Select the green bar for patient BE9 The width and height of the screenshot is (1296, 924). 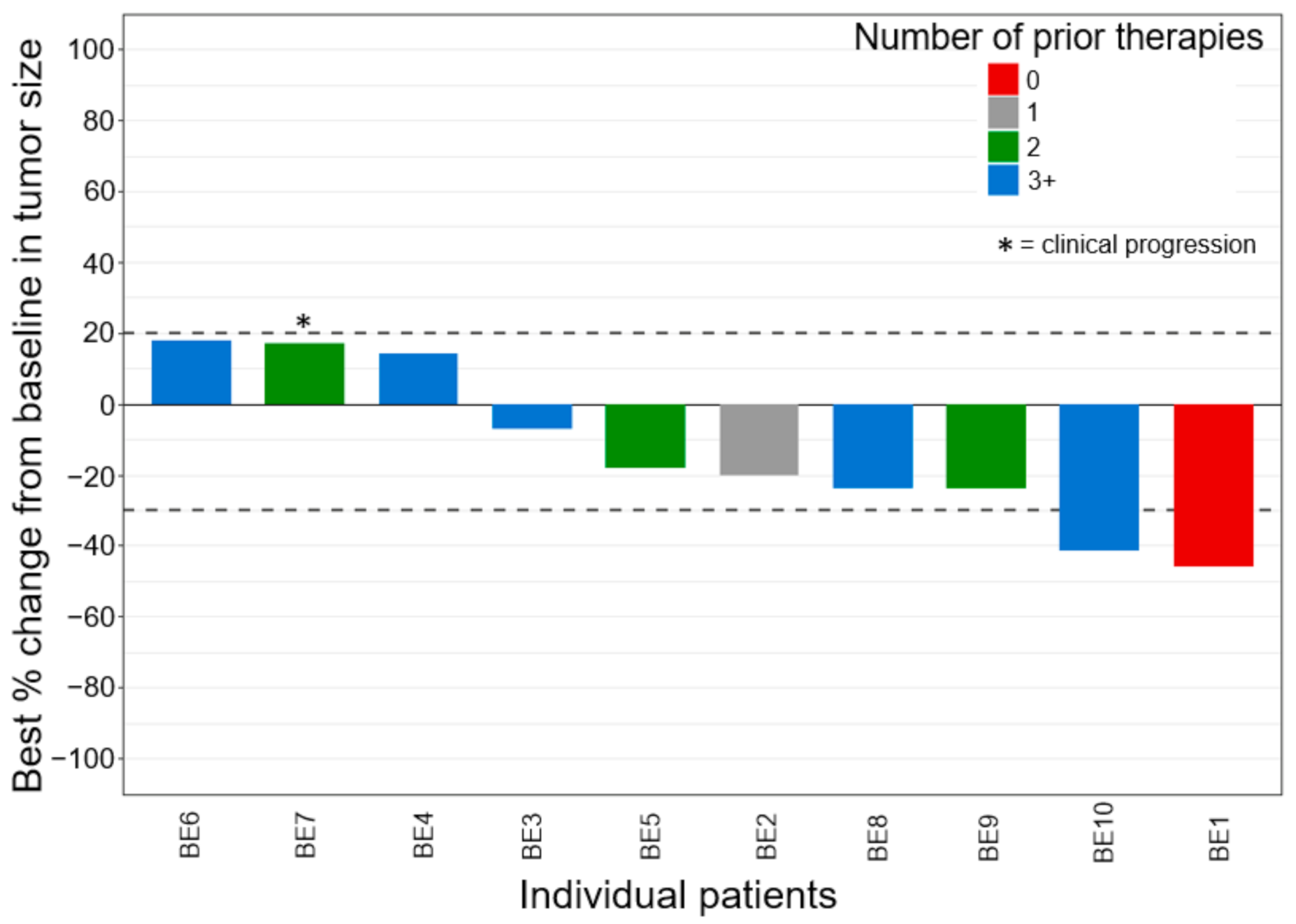point(986,446)
